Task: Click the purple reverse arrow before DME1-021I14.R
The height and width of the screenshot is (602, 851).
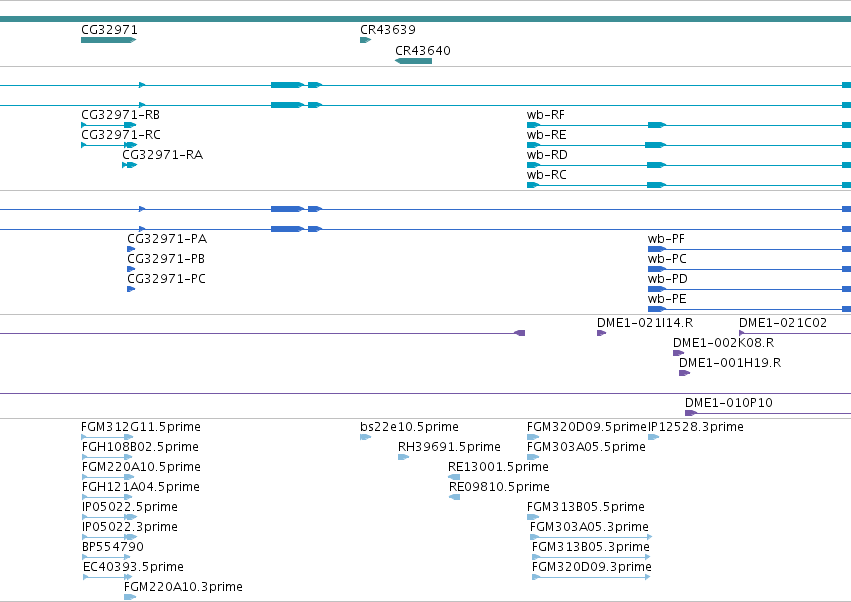Action: tap(519, 333)
